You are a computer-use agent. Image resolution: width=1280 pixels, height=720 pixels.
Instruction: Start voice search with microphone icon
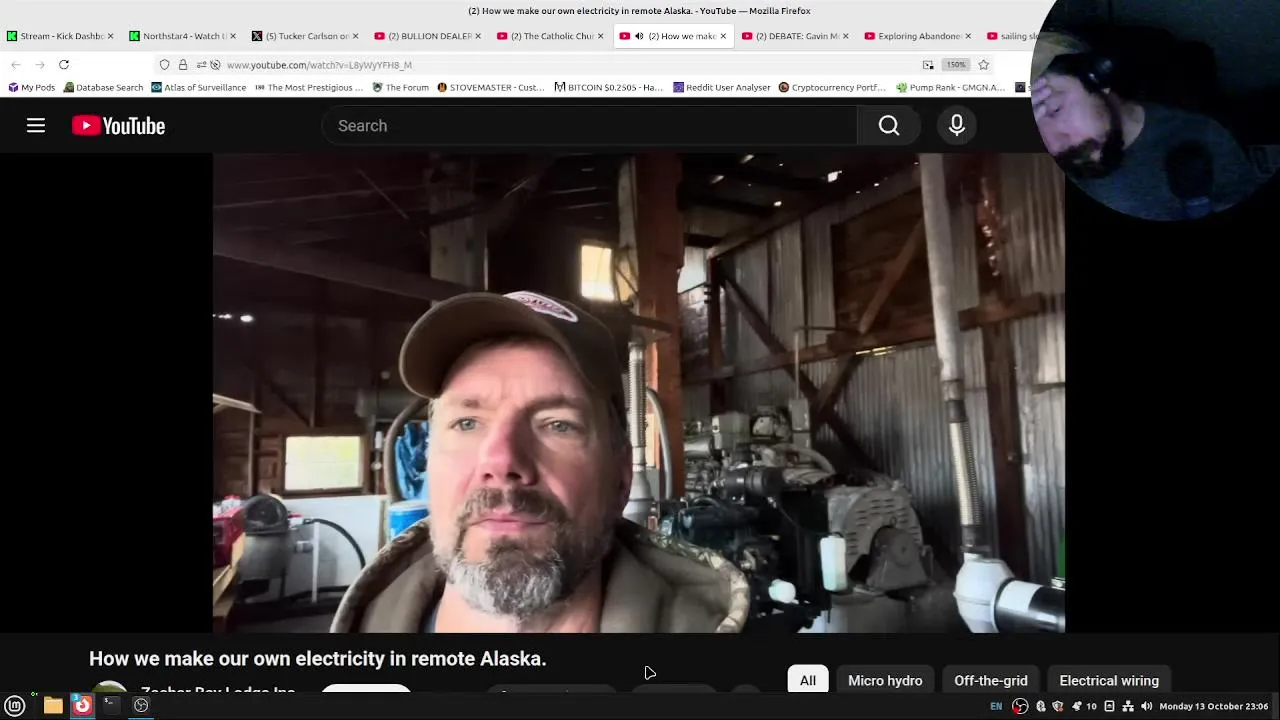pyautogui.click(x=957, y=125)
